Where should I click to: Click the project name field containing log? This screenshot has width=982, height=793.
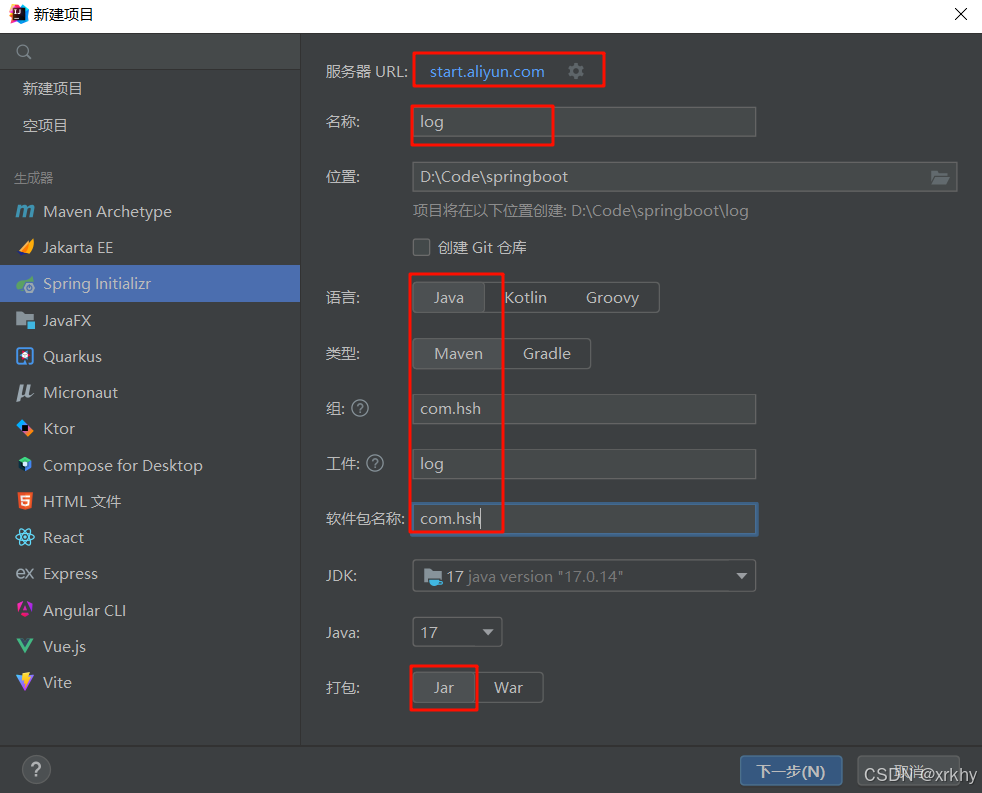pyautogui.click(x=584, y=122)
